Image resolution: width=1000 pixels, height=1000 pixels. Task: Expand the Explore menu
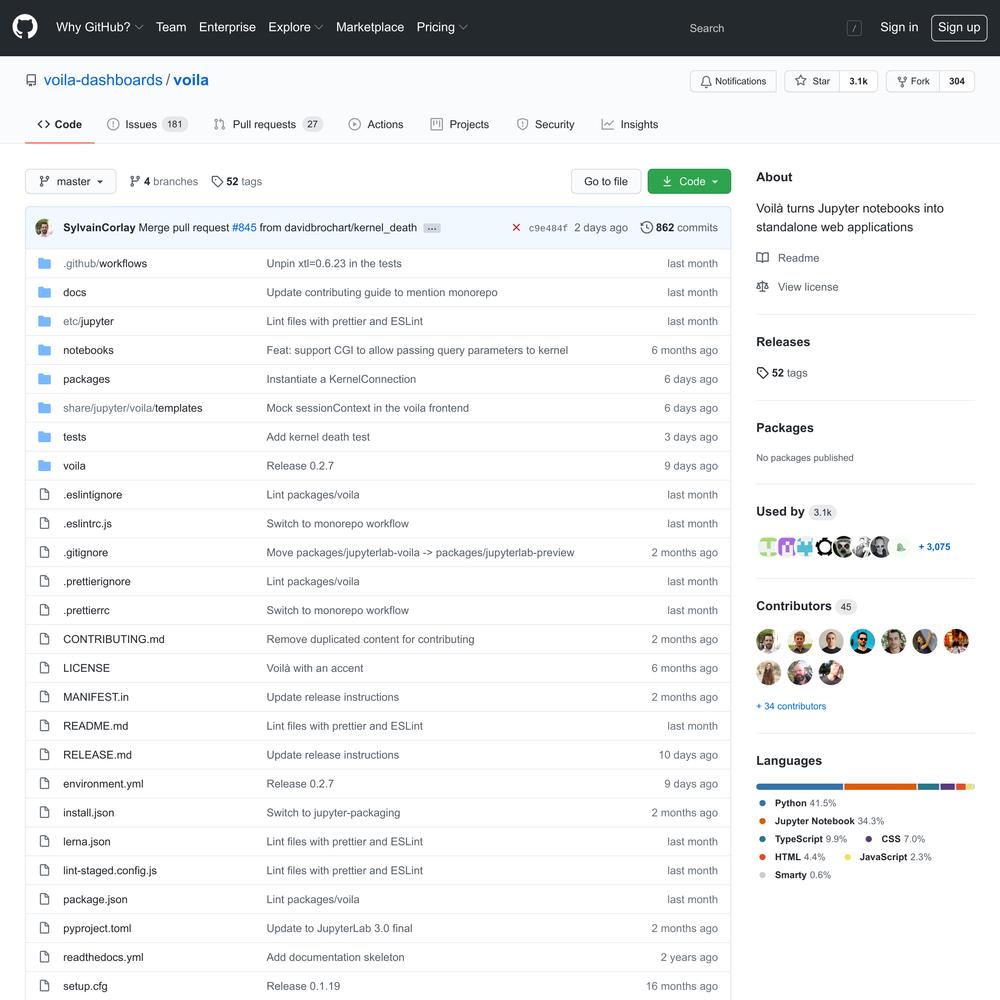click(x=295, y=27)
